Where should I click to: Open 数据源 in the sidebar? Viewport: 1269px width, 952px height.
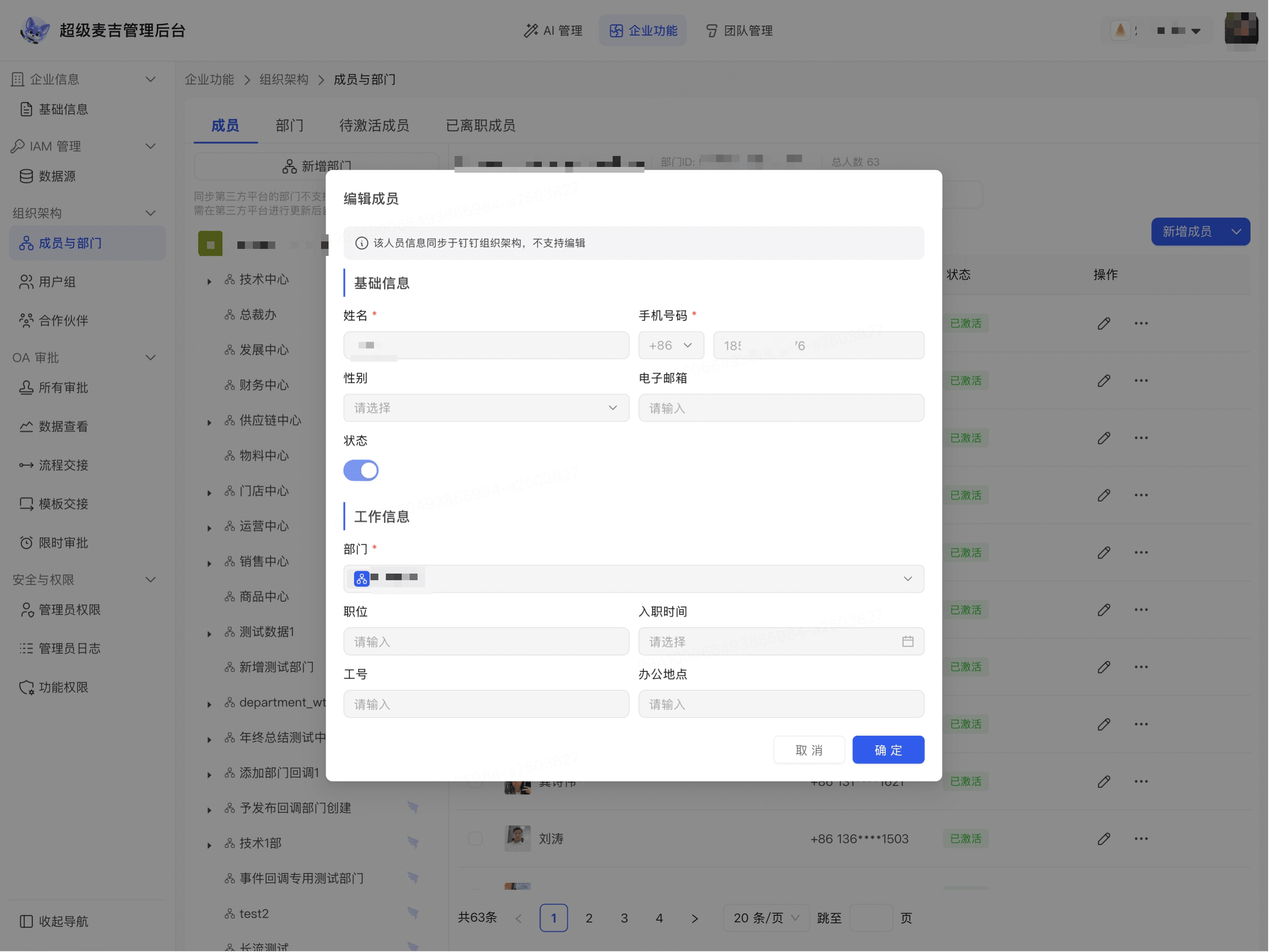tap(87, 176)
